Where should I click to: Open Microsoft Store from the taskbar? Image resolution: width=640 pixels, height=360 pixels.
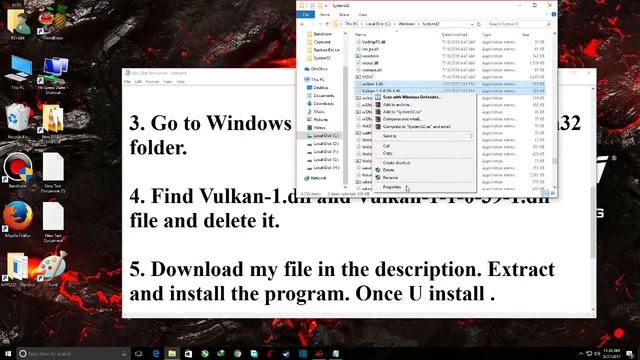188,353
